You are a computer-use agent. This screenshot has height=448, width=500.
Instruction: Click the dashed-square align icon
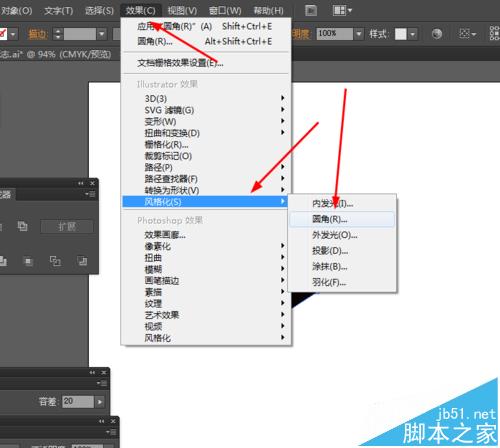tap(464, 34)
